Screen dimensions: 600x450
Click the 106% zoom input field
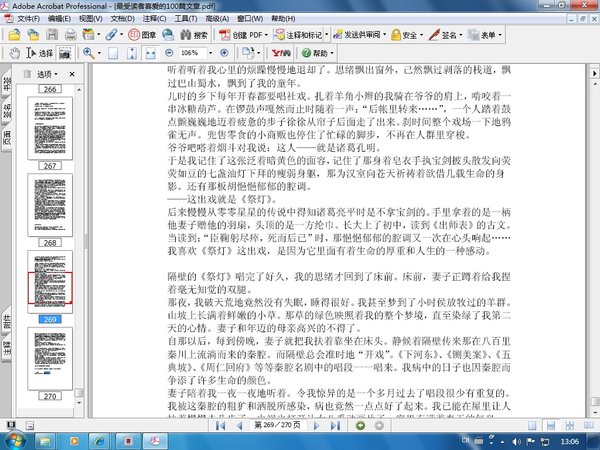click(192, 53)
